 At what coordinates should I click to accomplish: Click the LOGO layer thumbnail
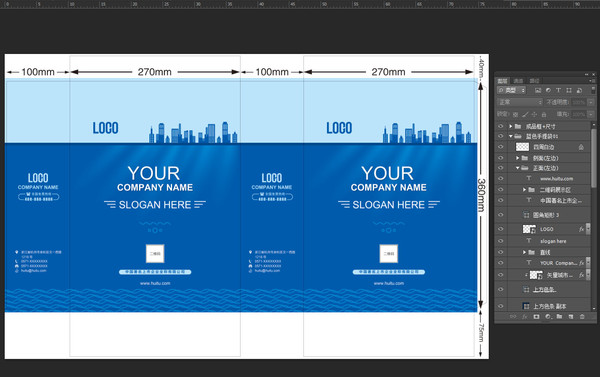(529, 229)
